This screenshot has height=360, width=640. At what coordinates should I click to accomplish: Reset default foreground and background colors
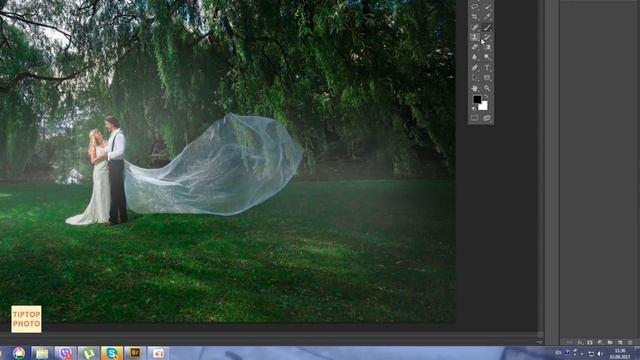click(474, 108)
